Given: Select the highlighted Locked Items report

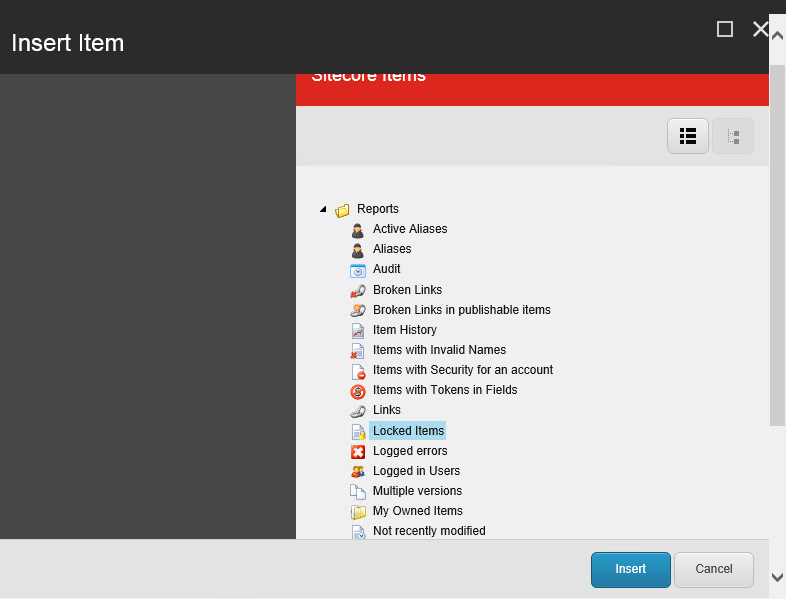Looking at the screenshot, I should 408,431.
